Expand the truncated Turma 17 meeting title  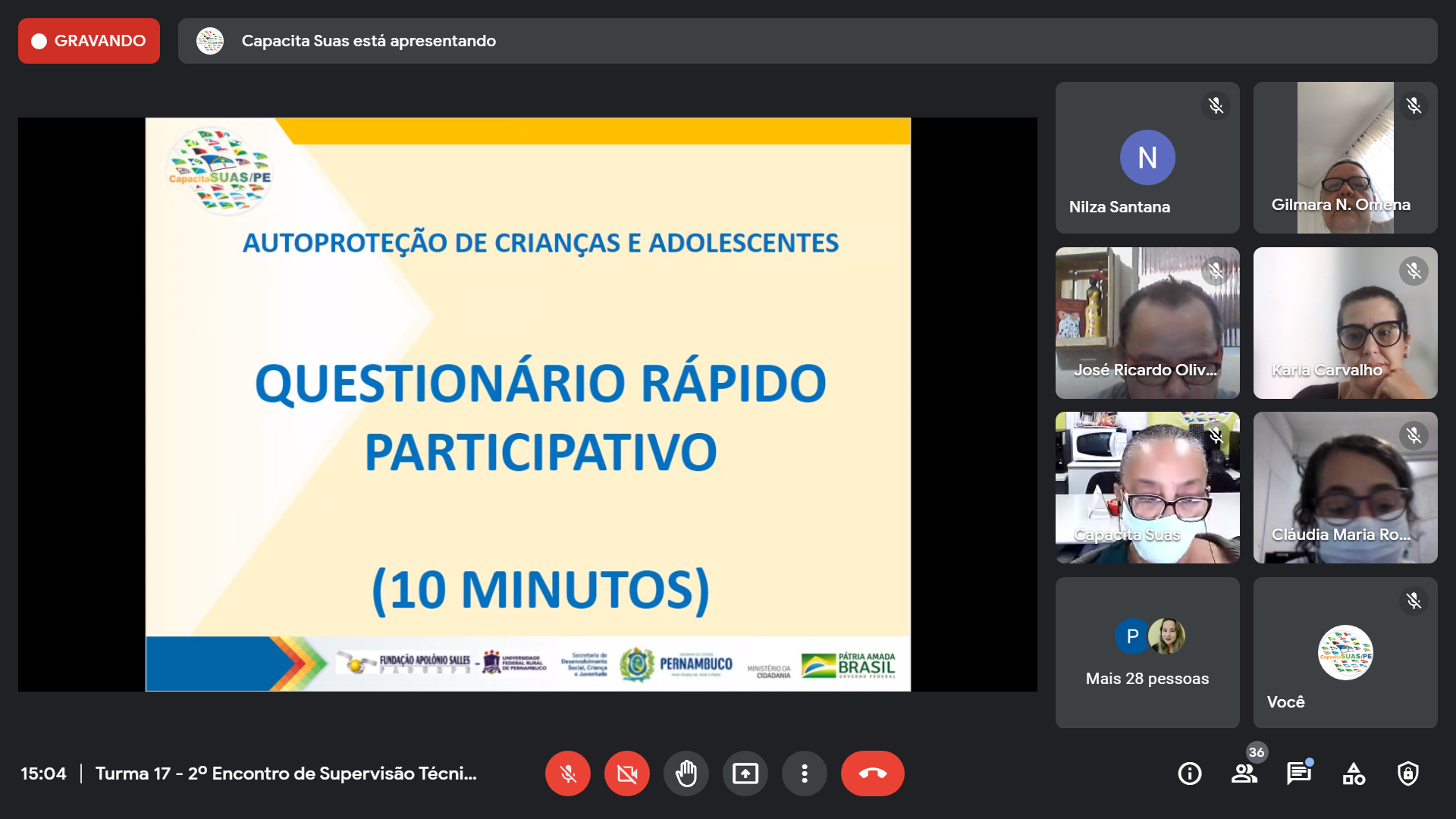(x=286, y=773)
